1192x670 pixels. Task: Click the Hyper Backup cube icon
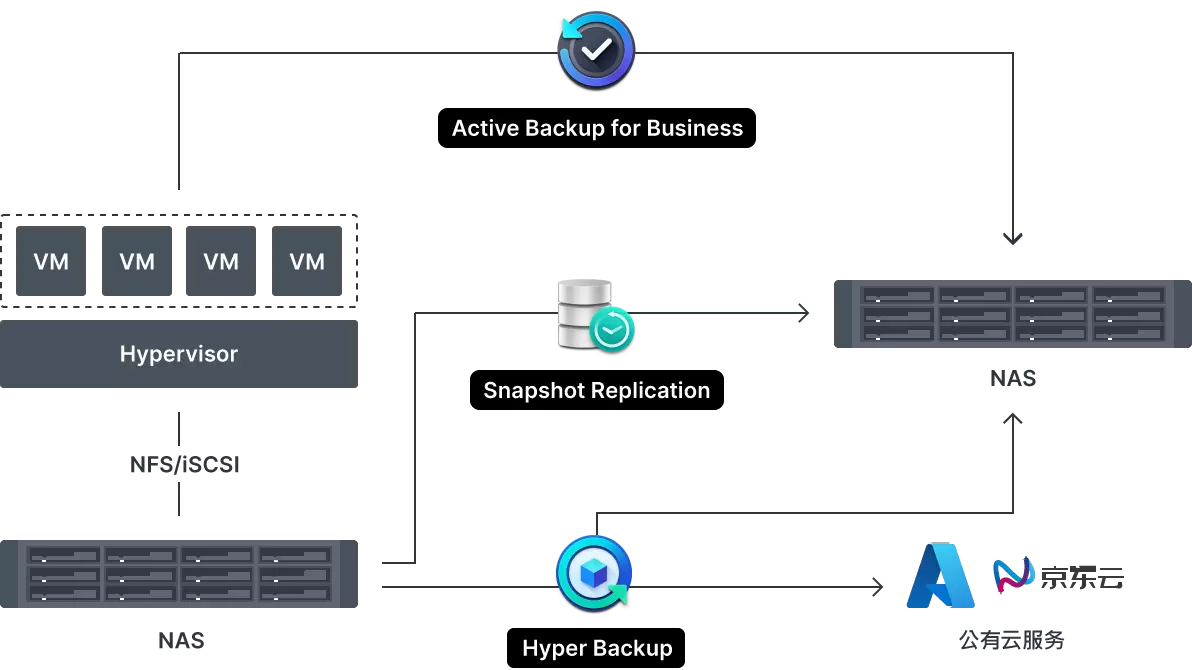point(594,573)
